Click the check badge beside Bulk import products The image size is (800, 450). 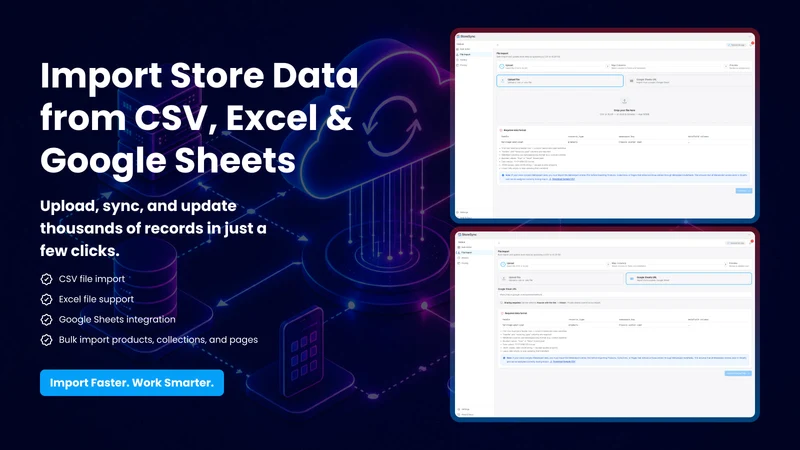coord(46,340)
